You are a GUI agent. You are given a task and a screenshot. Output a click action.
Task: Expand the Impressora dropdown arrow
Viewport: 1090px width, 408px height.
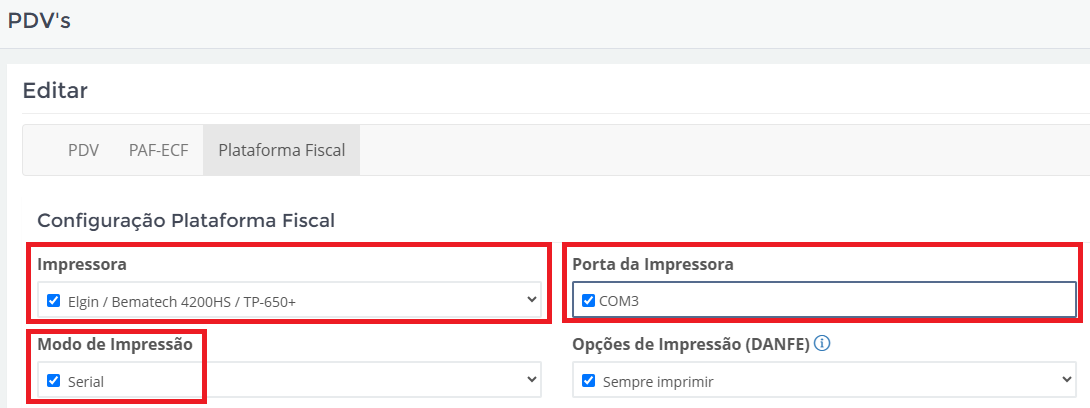pos(532,300)
